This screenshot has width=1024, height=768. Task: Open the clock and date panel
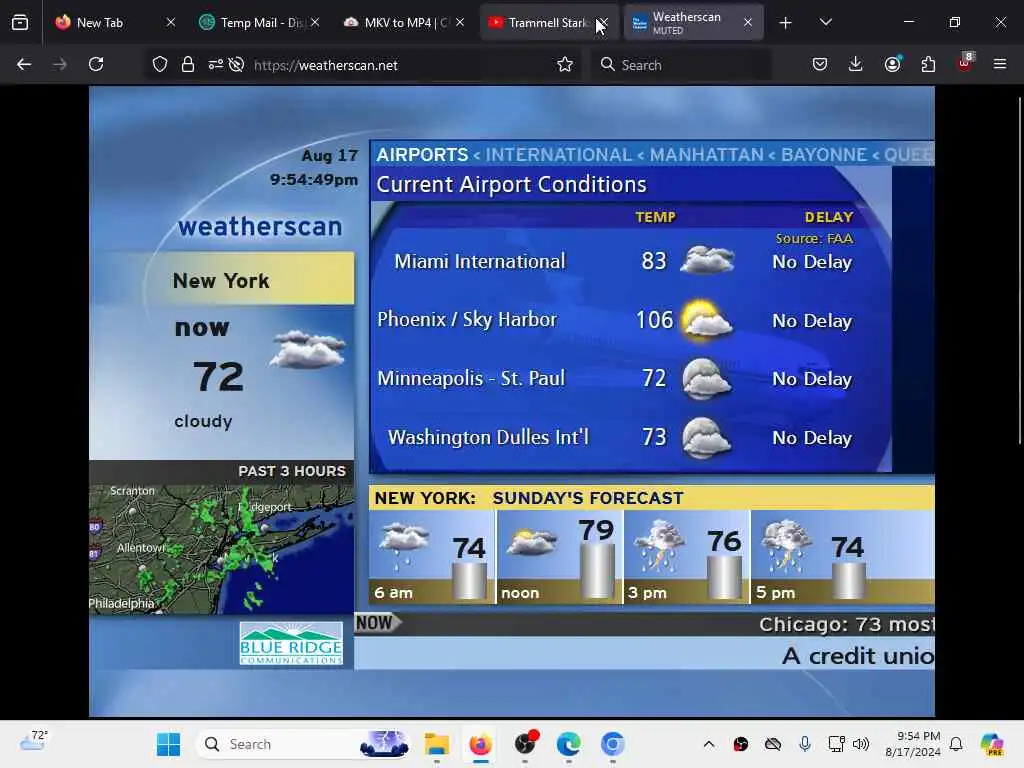coord(912,744)
